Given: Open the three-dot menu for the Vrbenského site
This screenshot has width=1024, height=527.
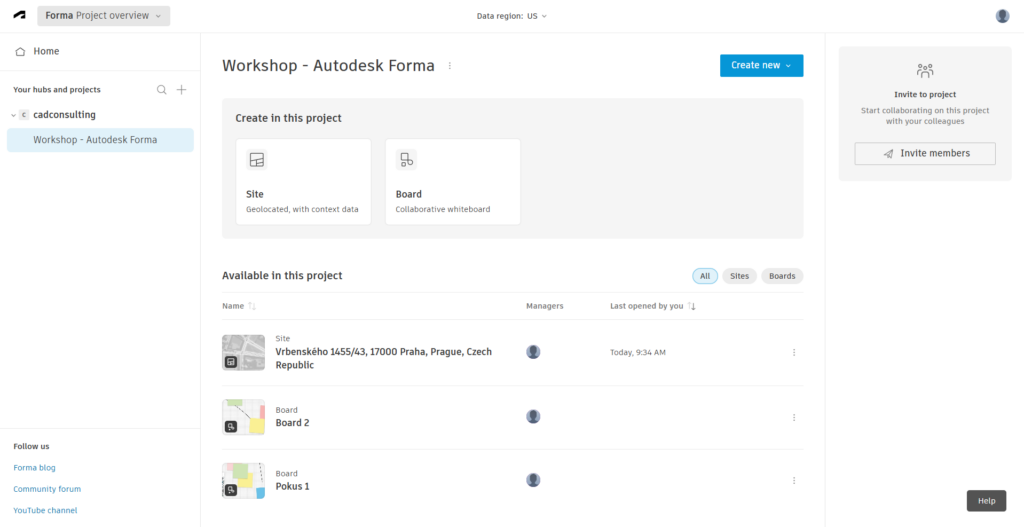Looking at the screenshot, I should pos(794,352).
